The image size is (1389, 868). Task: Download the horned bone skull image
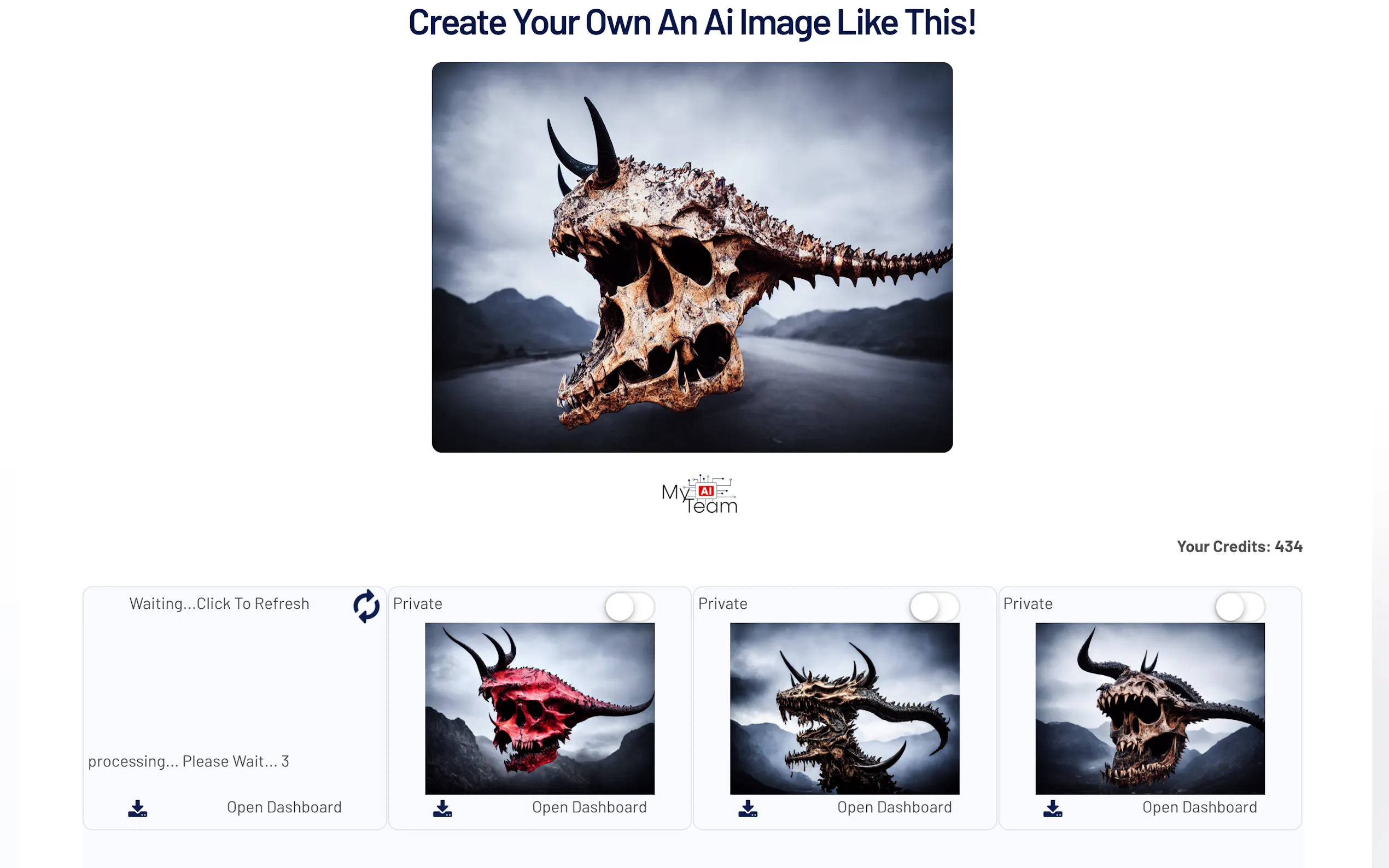tap(1053, 808)
